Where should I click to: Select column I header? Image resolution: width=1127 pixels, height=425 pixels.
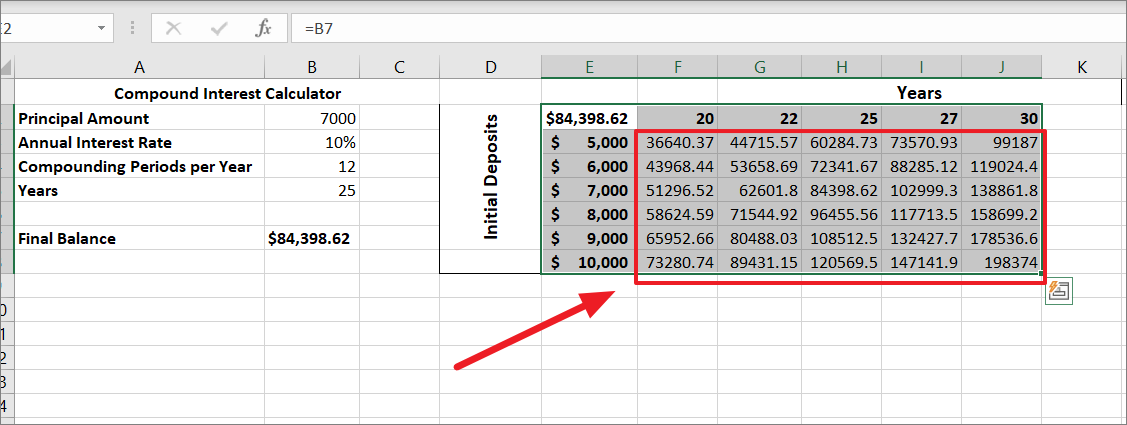tap(922, 68)
